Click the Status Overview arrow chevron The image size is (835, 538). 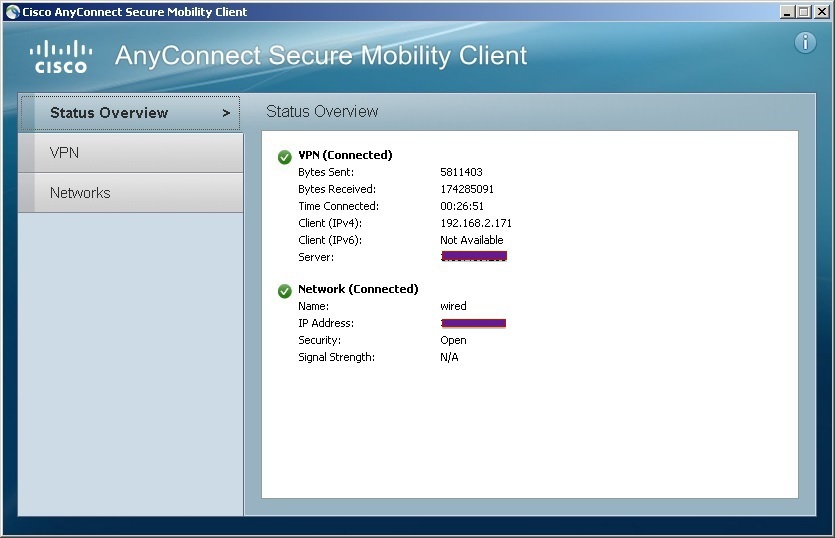226,113
